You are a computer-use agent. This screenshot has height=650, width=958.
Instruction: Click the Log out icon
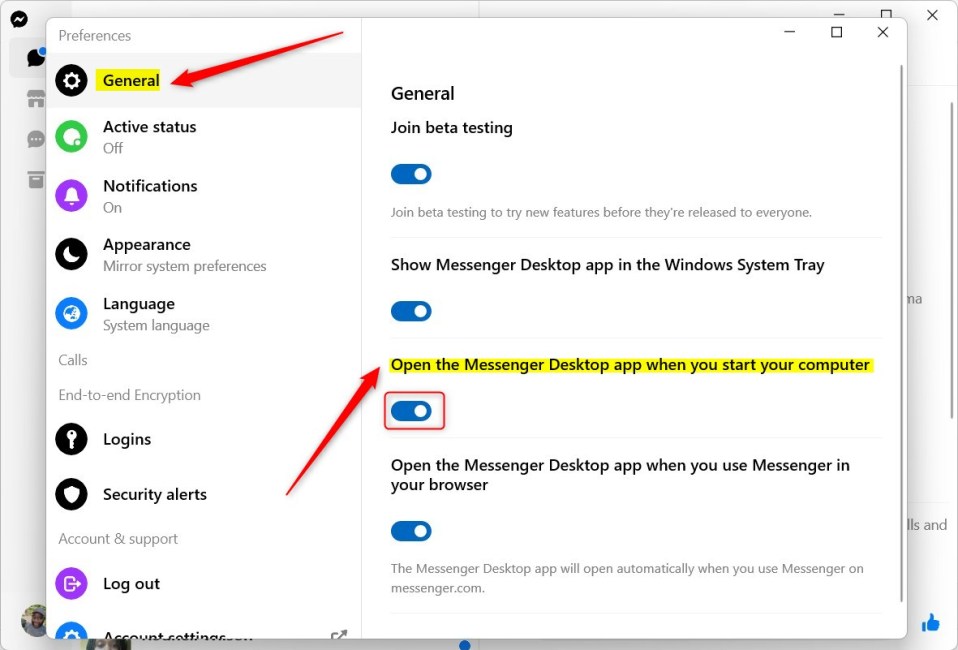pos(71,583)
